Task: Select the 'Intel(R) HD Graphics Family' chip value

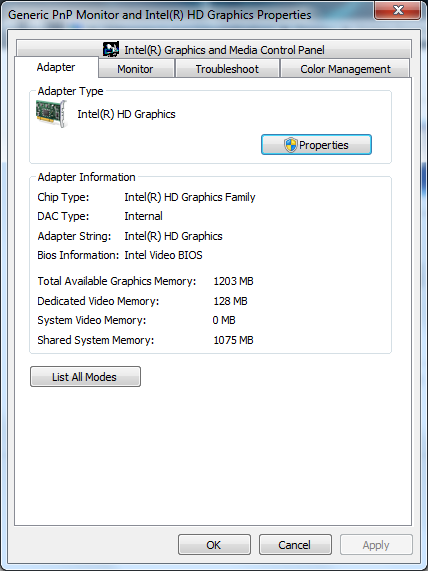Action: pyautogui.click(x=190, y=197)
